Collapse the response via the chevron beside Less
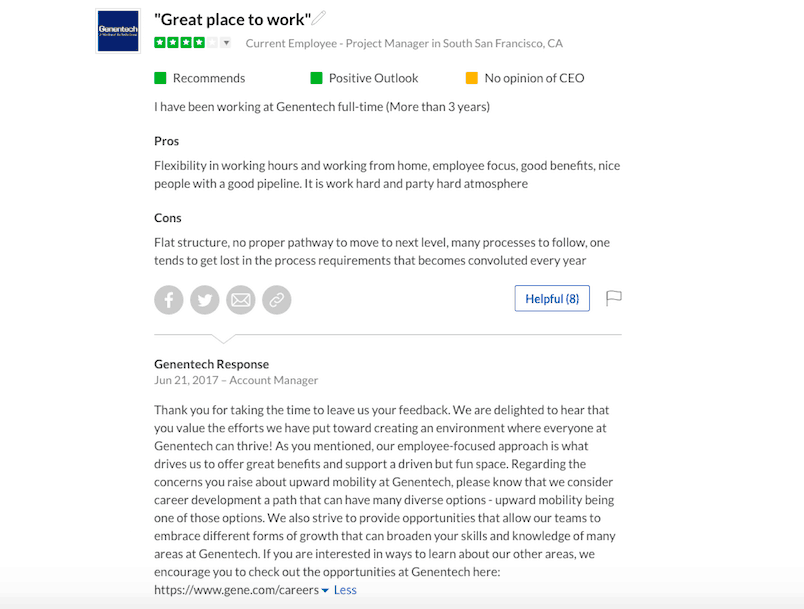Image resolution: width=804 pixels, height=609 pixels. coord(326,590)
